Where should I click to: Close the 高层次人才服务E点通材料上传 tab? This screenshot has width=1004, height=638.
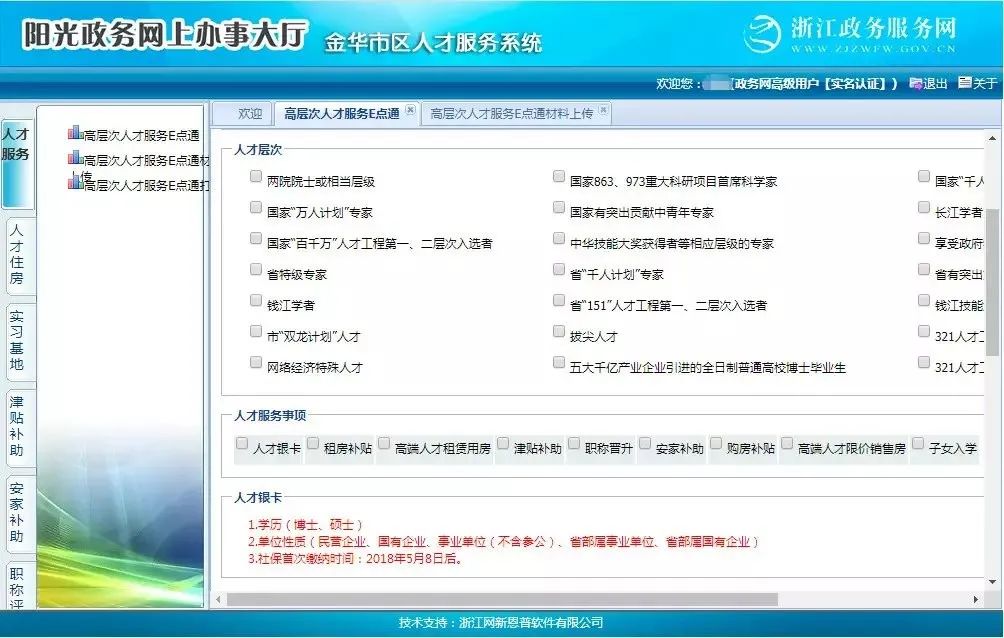tap(604, 111)
